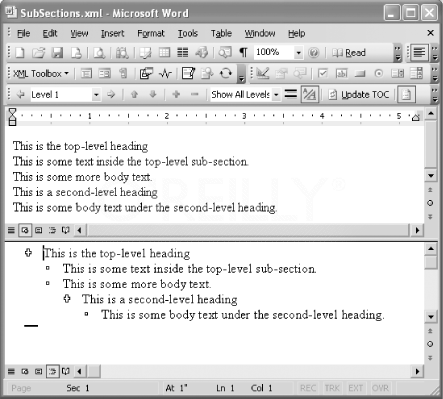Open the Insert menu

[x=112, y=33]
